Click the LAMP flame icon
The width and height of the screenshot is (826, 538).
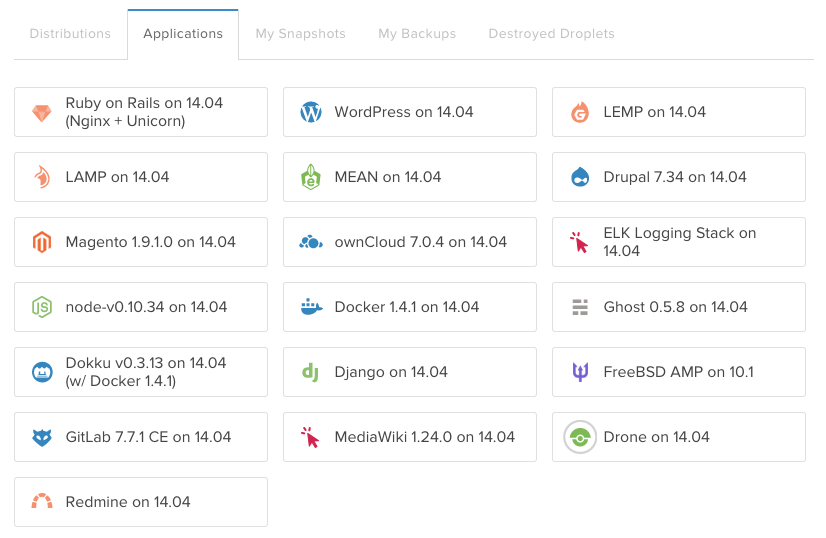[x=42, y=177]
